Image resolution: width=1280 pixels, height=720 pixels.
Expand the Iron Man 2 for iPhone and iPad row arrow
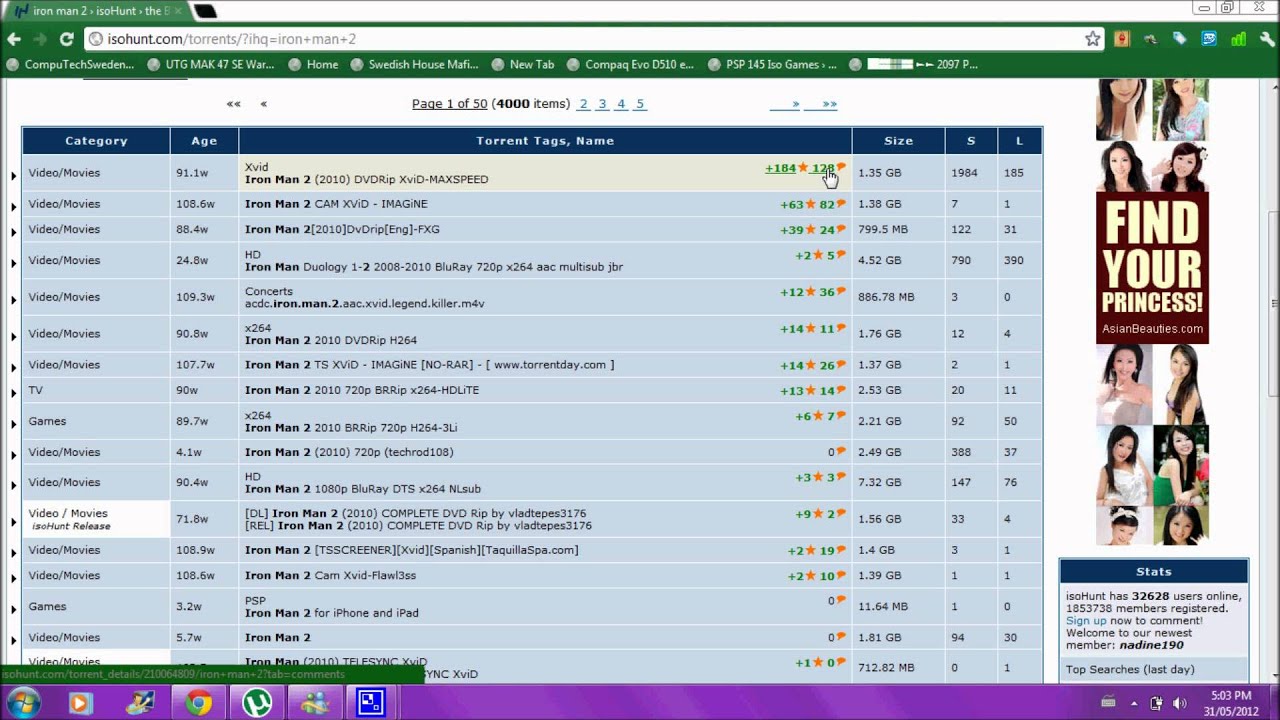(14, 609)
